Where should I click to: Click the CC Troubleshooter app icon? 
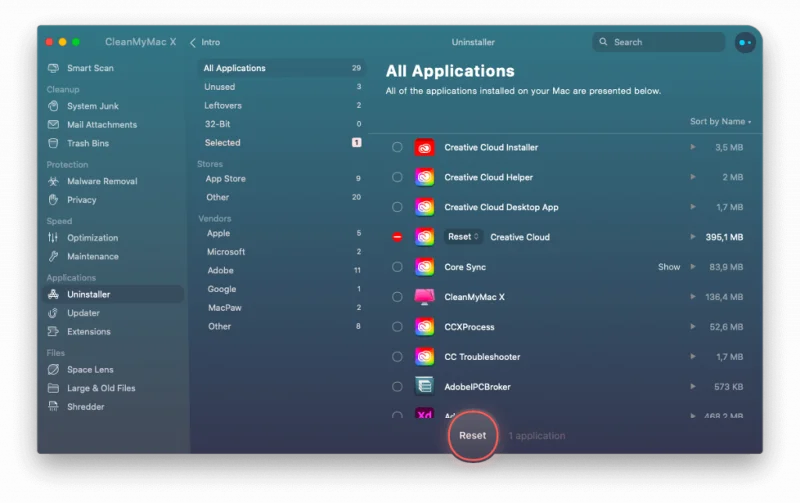(x=424, y=357)
